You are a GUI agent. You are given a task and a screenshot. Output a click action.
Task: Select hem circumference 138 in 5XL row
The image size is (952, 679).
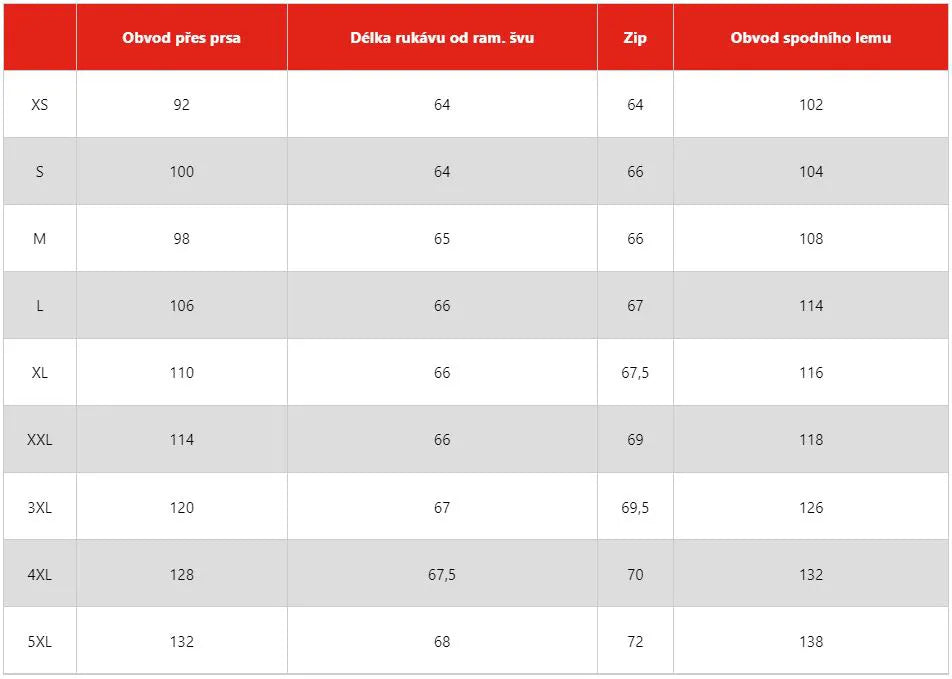click(x=811, y=641)
